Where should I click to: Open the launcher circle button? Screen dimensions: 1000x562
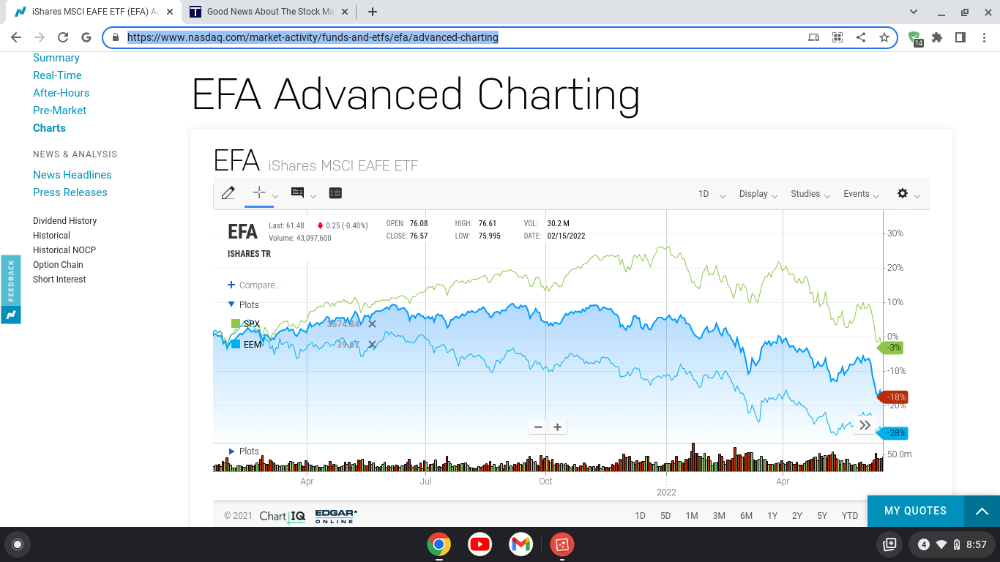[17, 544]
